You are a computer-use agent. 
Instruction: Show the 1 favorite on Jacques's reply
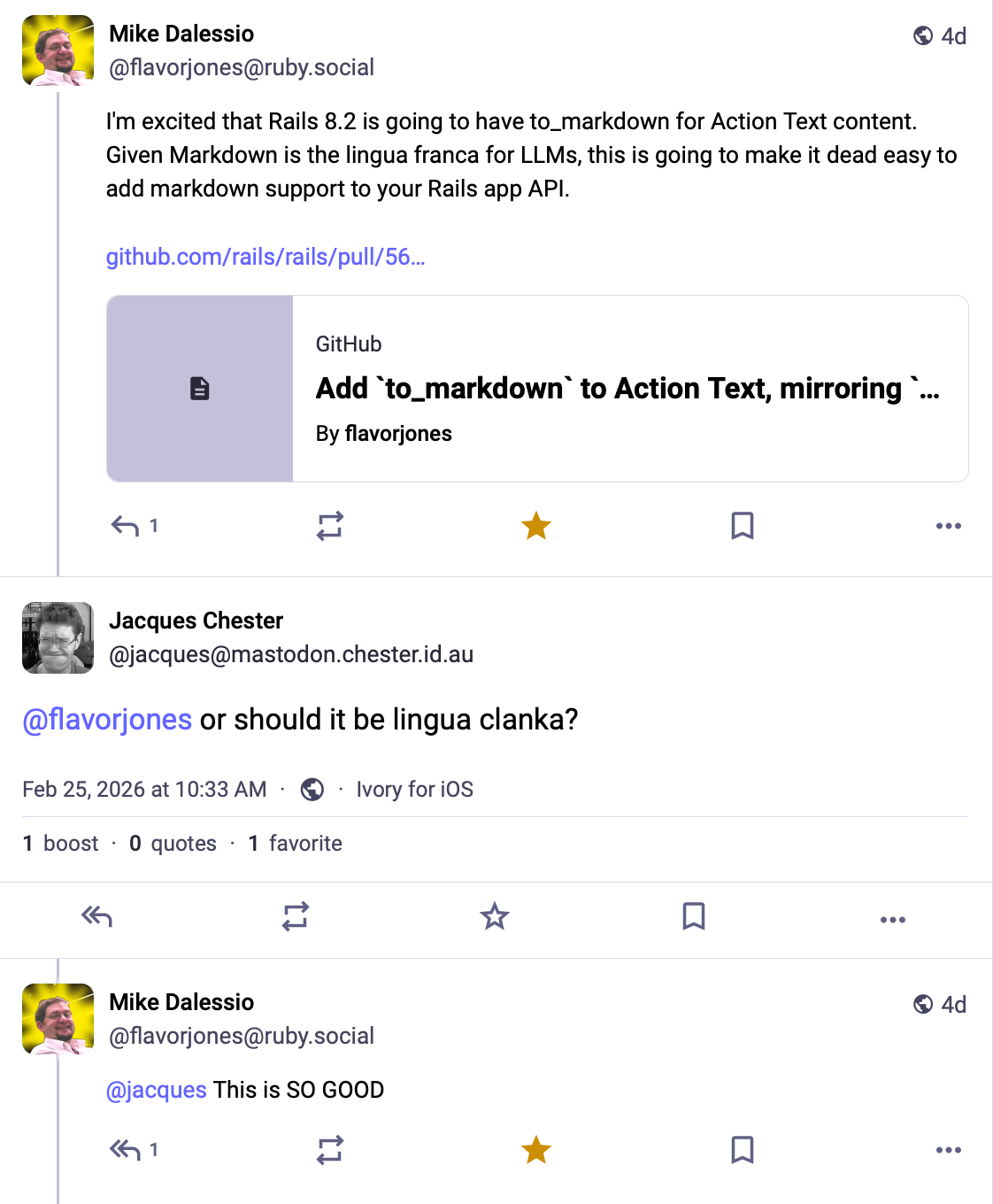pos(295,843)
